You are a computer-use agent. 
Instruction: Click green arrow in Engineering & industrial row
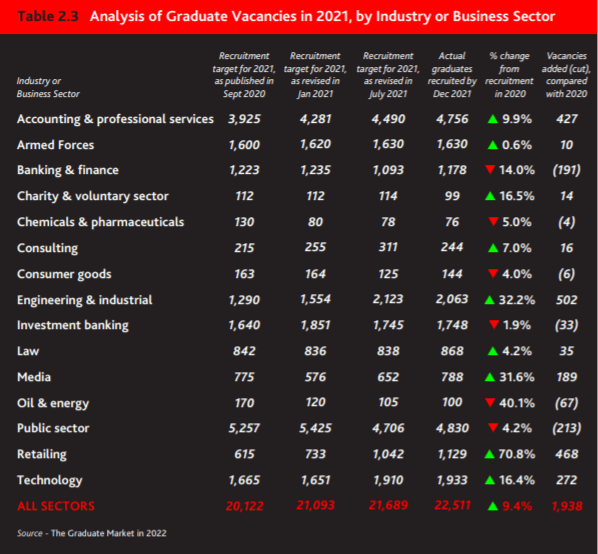click(x=489, y=300)
